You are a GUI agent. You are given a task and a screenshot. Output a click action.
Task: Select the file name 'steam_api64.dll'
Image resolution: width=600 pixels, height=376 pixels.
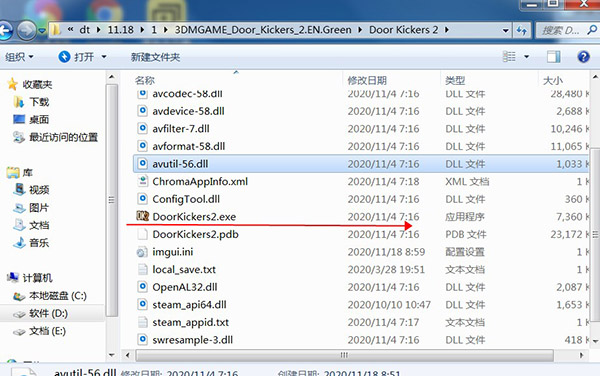[x=189, y=304]
